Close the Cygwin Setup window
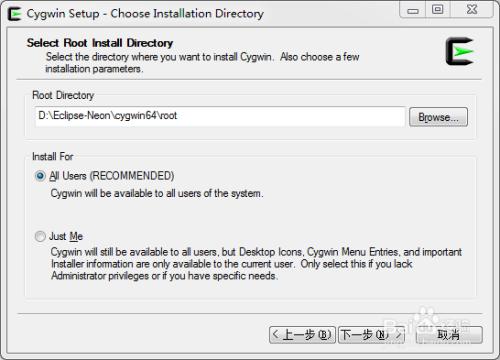 pyautogui.click(x=472, y=10)
